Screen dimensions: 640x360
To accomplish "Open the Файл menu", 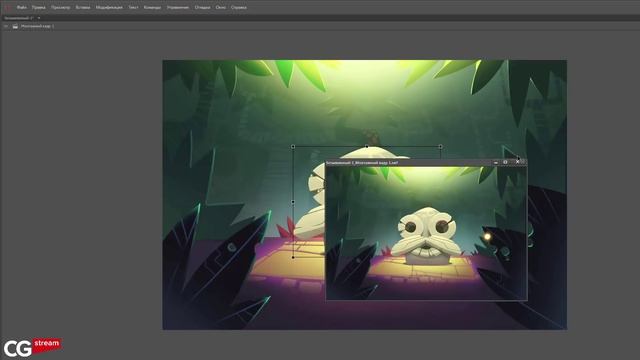I will (22, 7).
